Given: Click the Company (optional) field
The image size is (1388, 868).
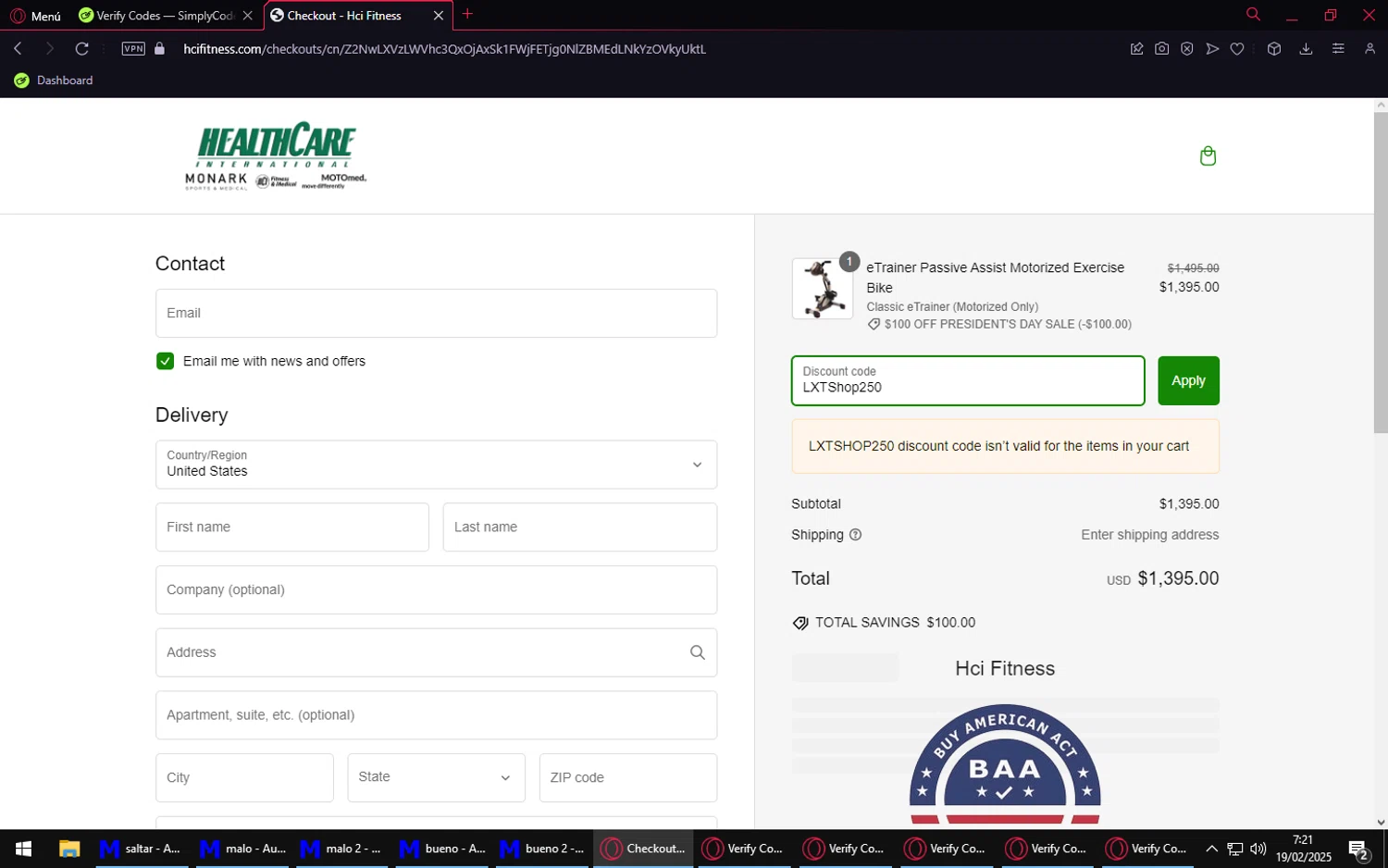Looking at the screenshot, I should point(436,590).
